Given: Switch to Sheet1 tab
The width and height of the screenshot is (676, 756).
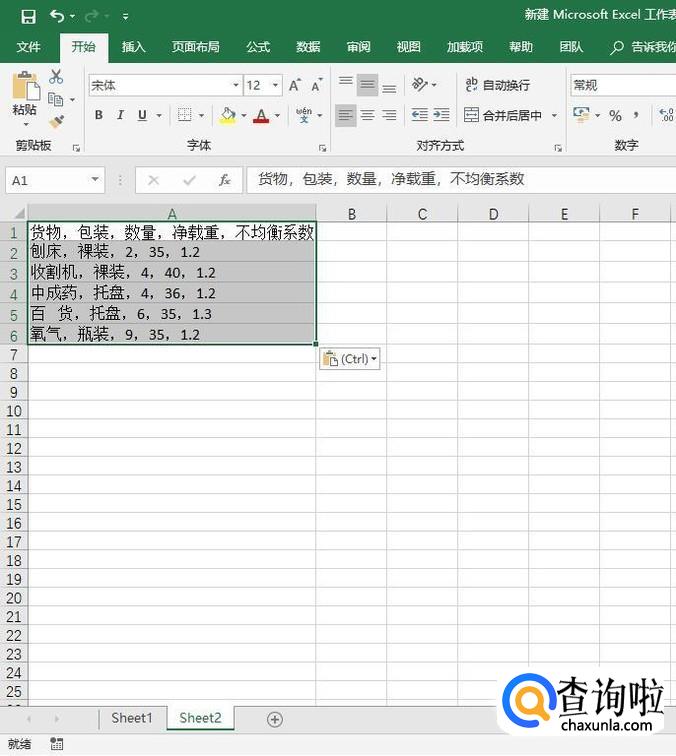Looking at the screenshot, I should click(x=132, y=718).
